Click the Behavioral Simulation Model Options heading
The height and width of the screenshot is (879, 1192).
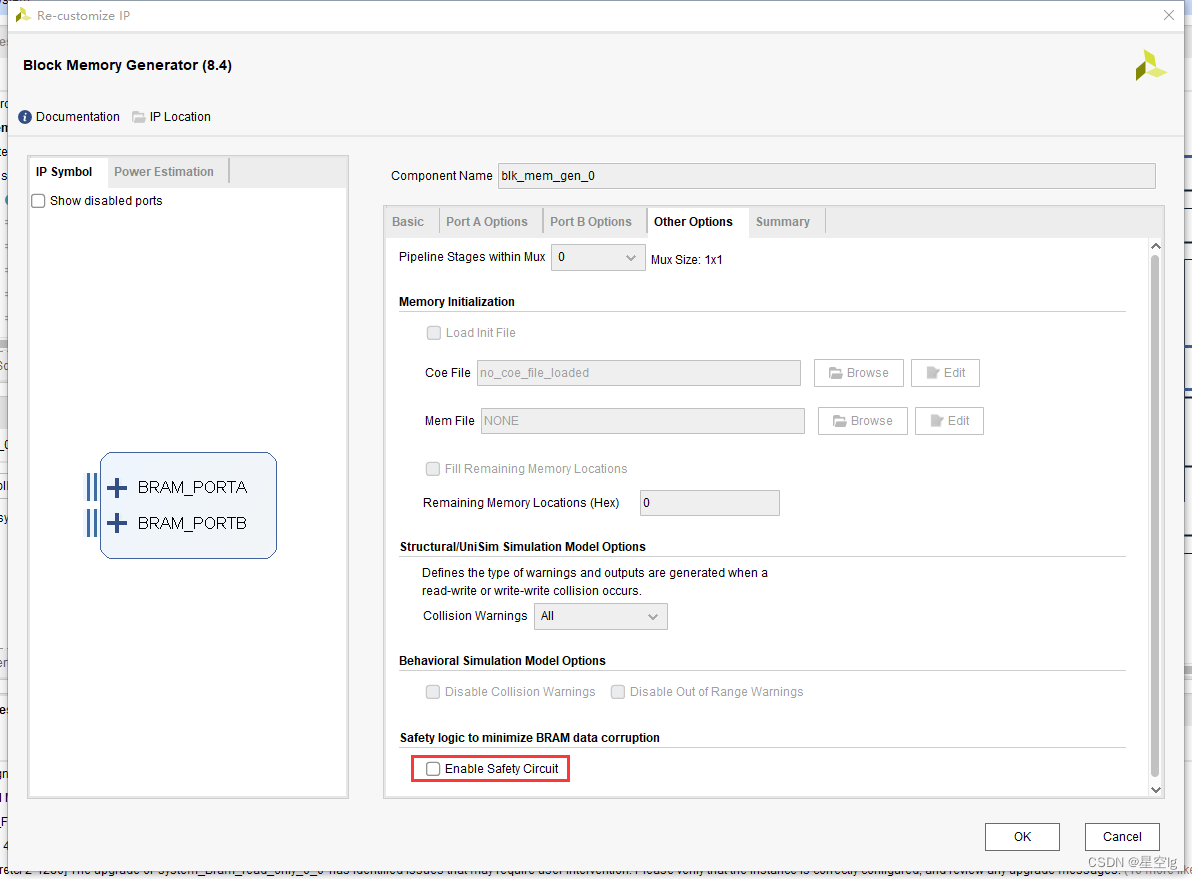click(502, 661)
